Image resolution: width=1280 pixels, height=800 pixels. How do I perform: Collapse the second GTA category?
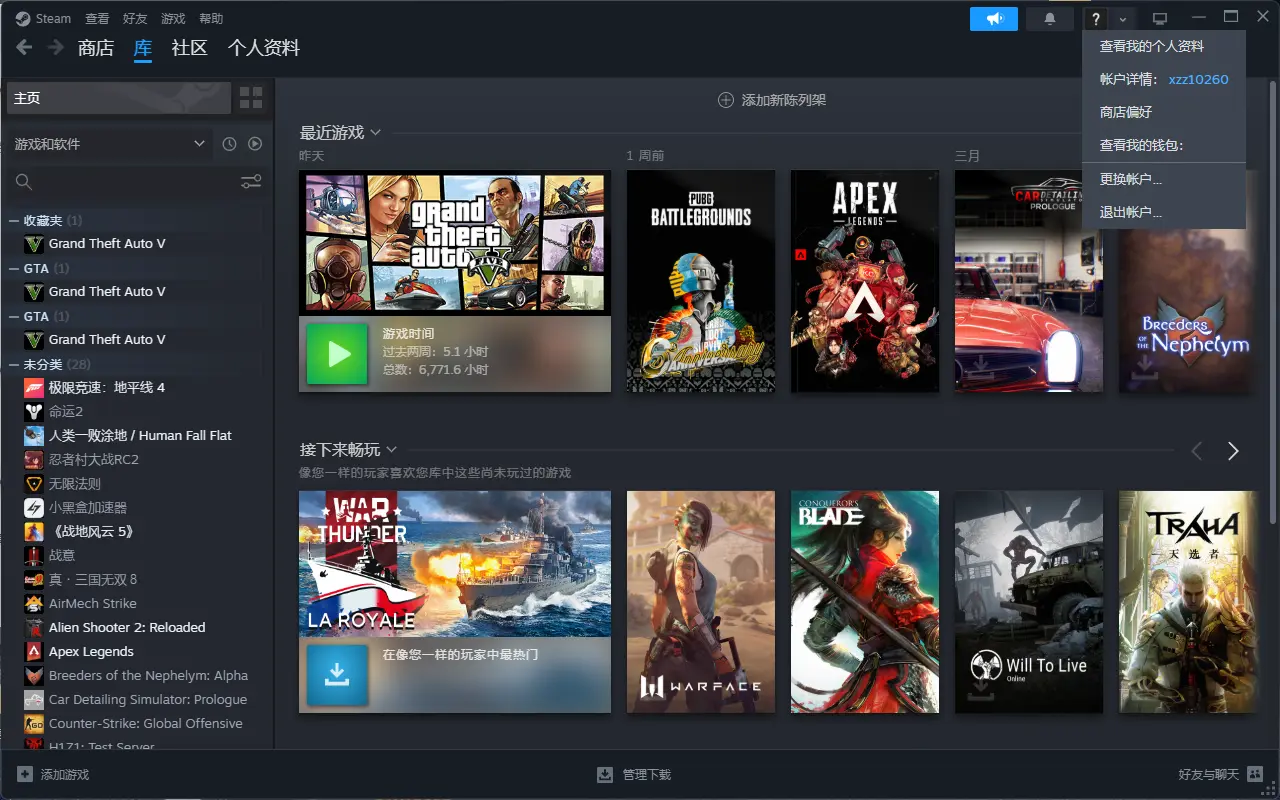pyautogui.click(x=14, y=316)
